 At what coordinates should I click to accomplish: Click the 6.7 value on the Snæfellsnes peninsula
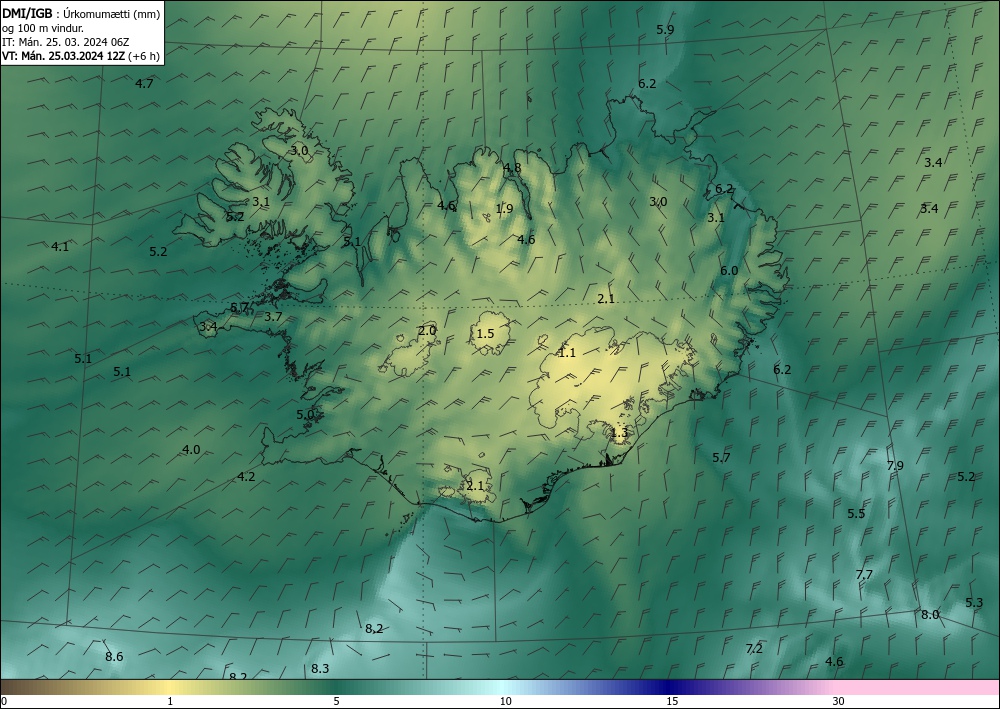pyautogui.click(x=239, y=308)
